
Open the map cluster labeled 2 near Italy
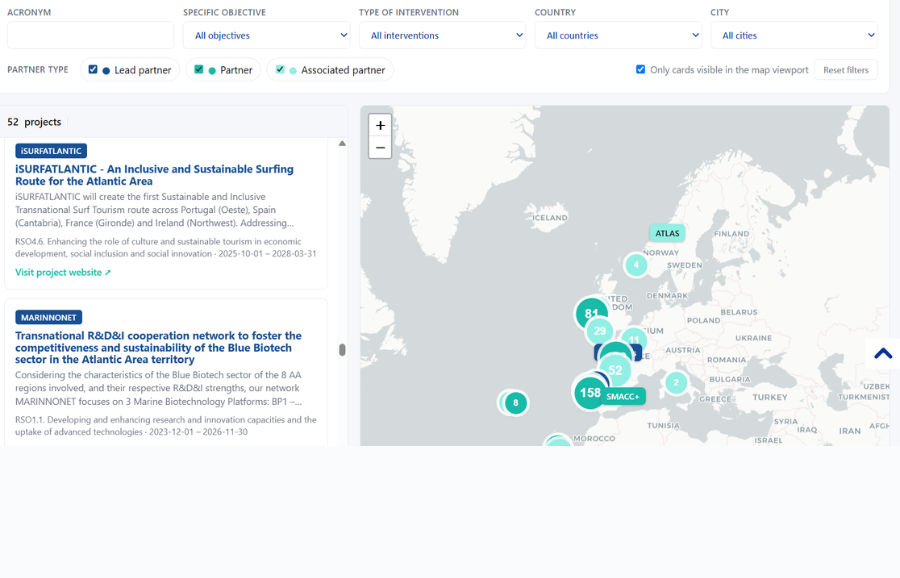coord(676,382)
